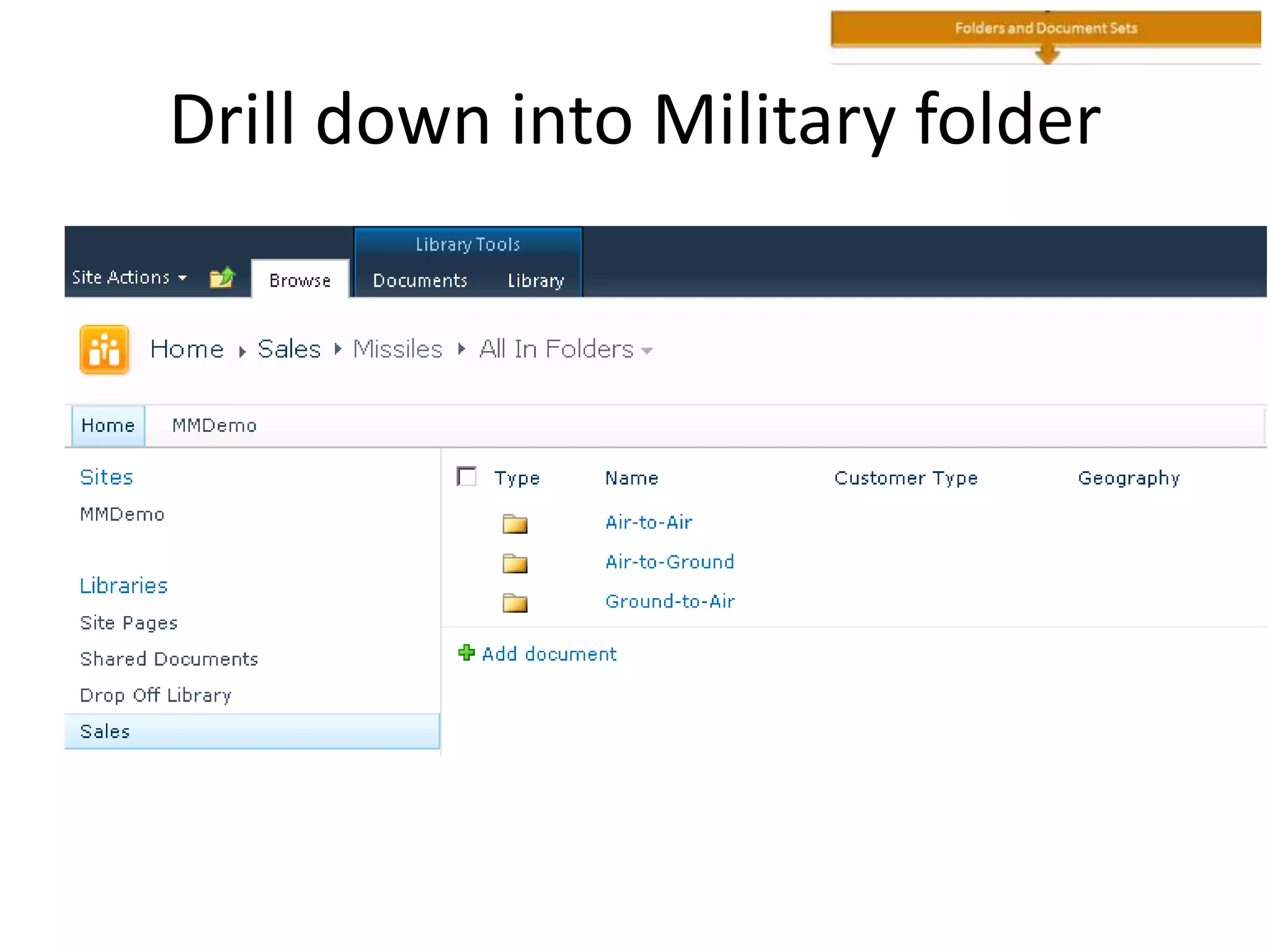
Task: Select the Home top navigation tab
Action: click(x=108, y=426)
